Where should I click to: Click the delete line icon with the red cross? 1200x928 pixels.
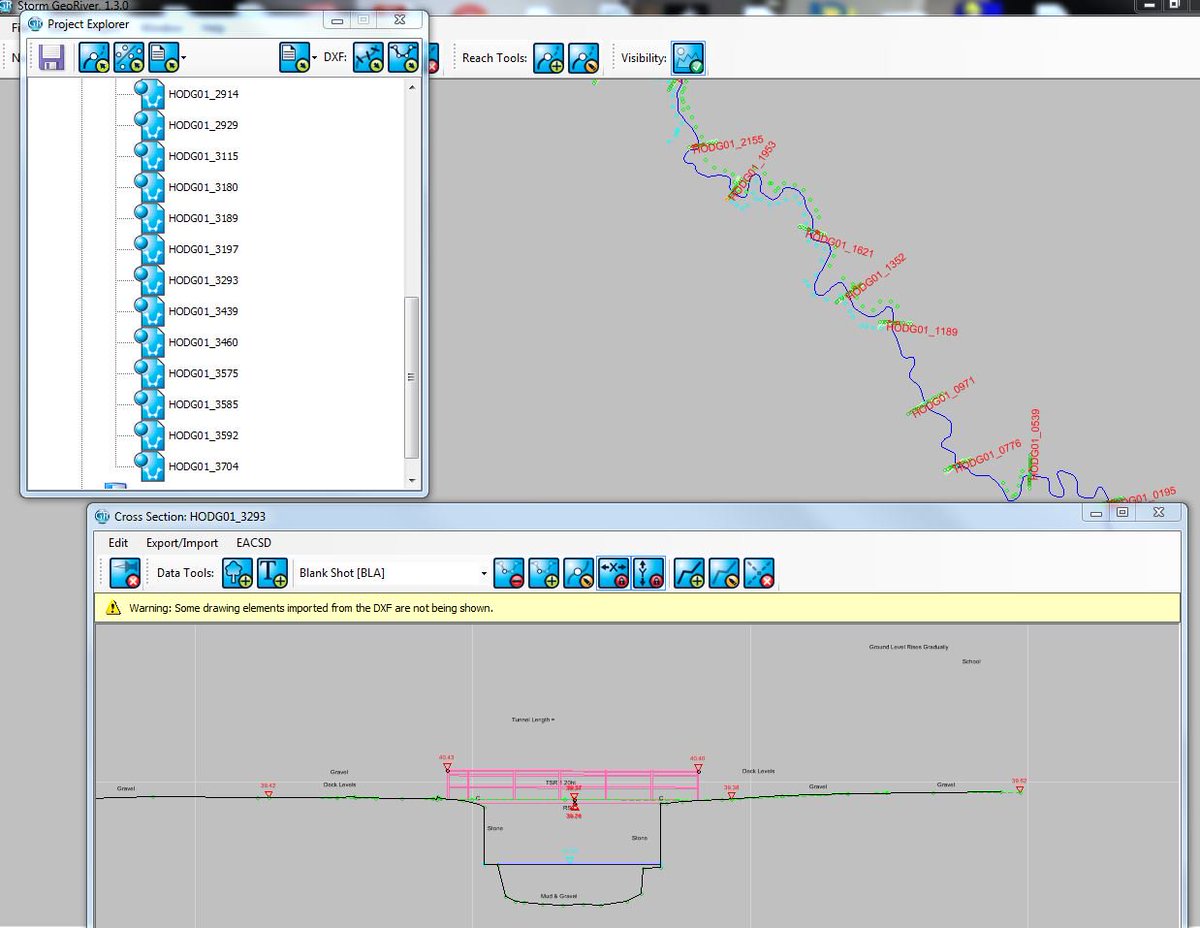759,573
